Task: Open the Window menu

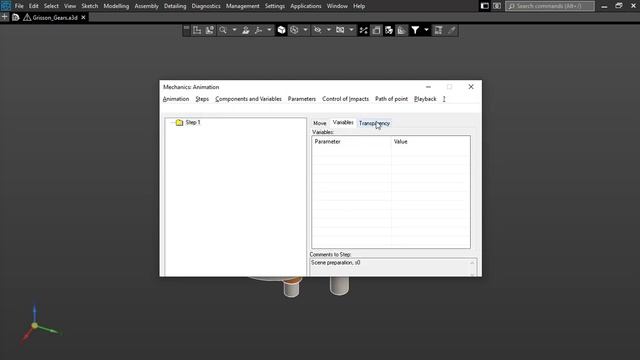Action: [337, 6]
